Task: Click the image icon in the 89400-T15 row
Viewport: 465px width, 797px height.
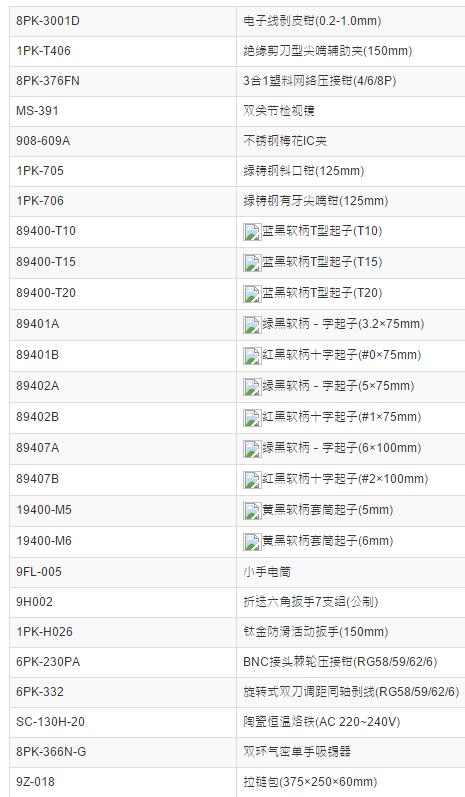Action: coord(252,263)
